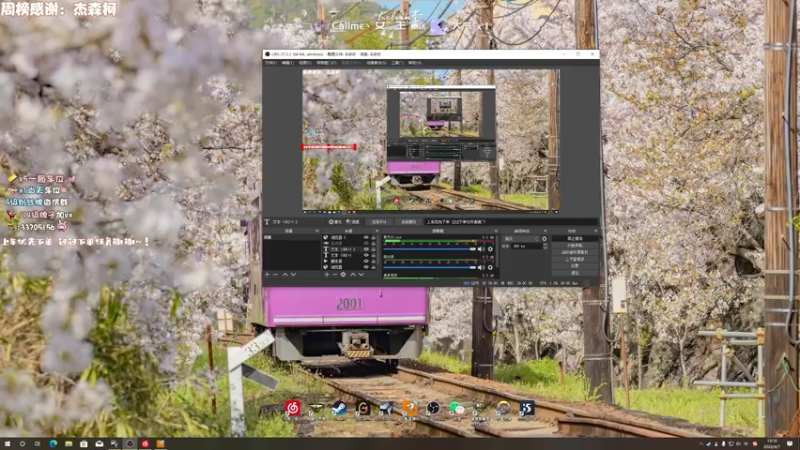Open Task View on taskbar

[x=37, y=444]
